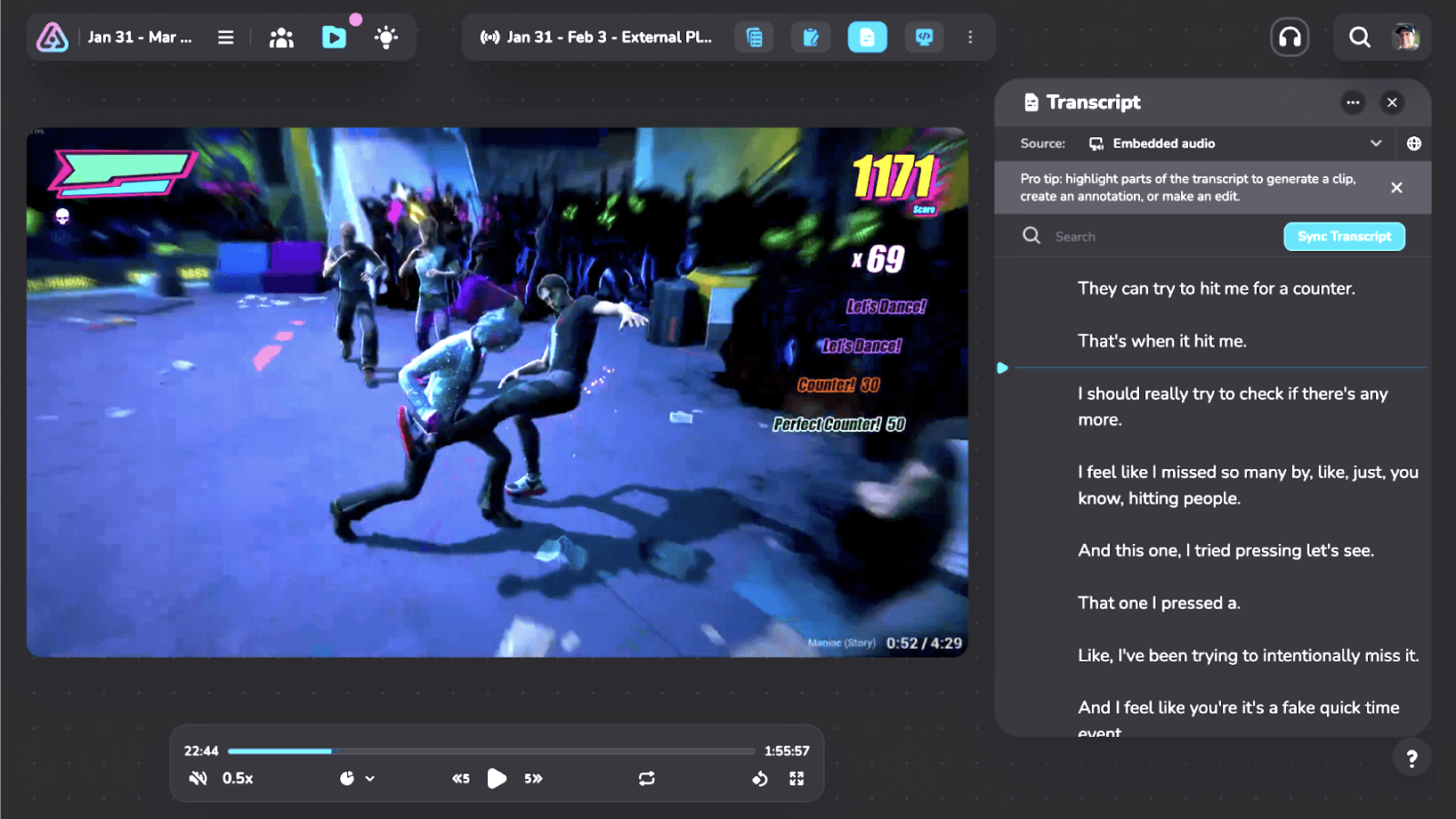Unmute the video audio
The width and height of the screenshot is (1456, 819).
(198, 779)
